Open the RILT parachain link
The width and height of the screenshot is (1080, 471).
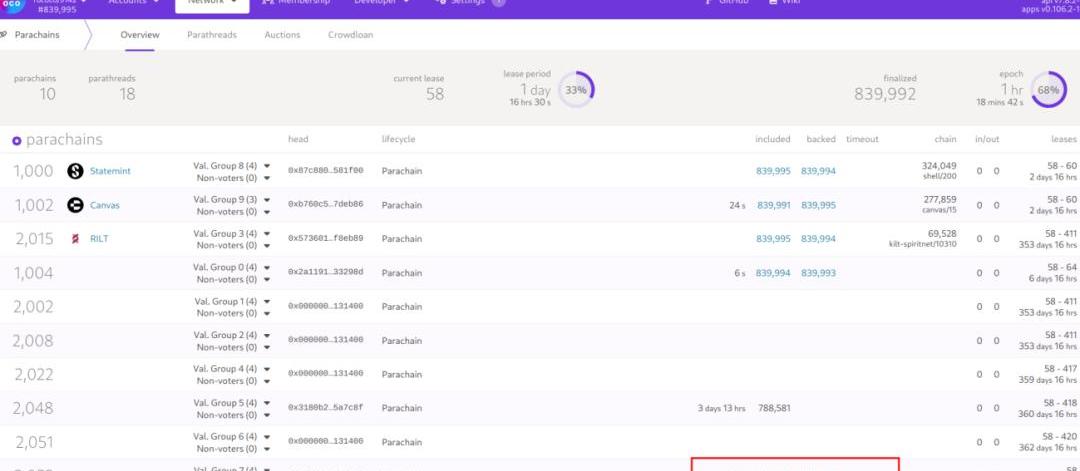(99, 239)
